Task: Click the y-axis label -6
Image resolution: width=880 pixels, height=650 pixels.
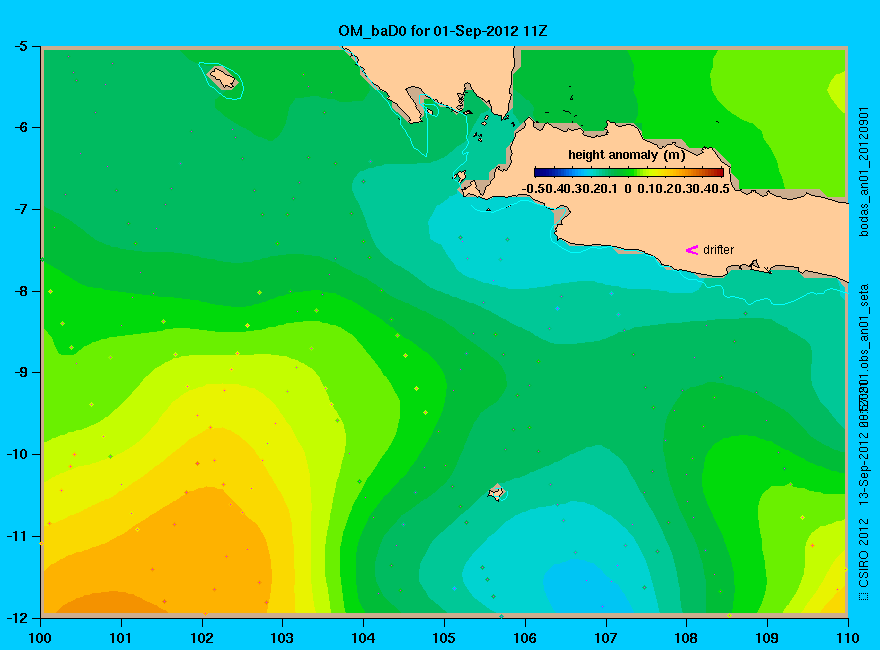Action: [x=21, y=127]
